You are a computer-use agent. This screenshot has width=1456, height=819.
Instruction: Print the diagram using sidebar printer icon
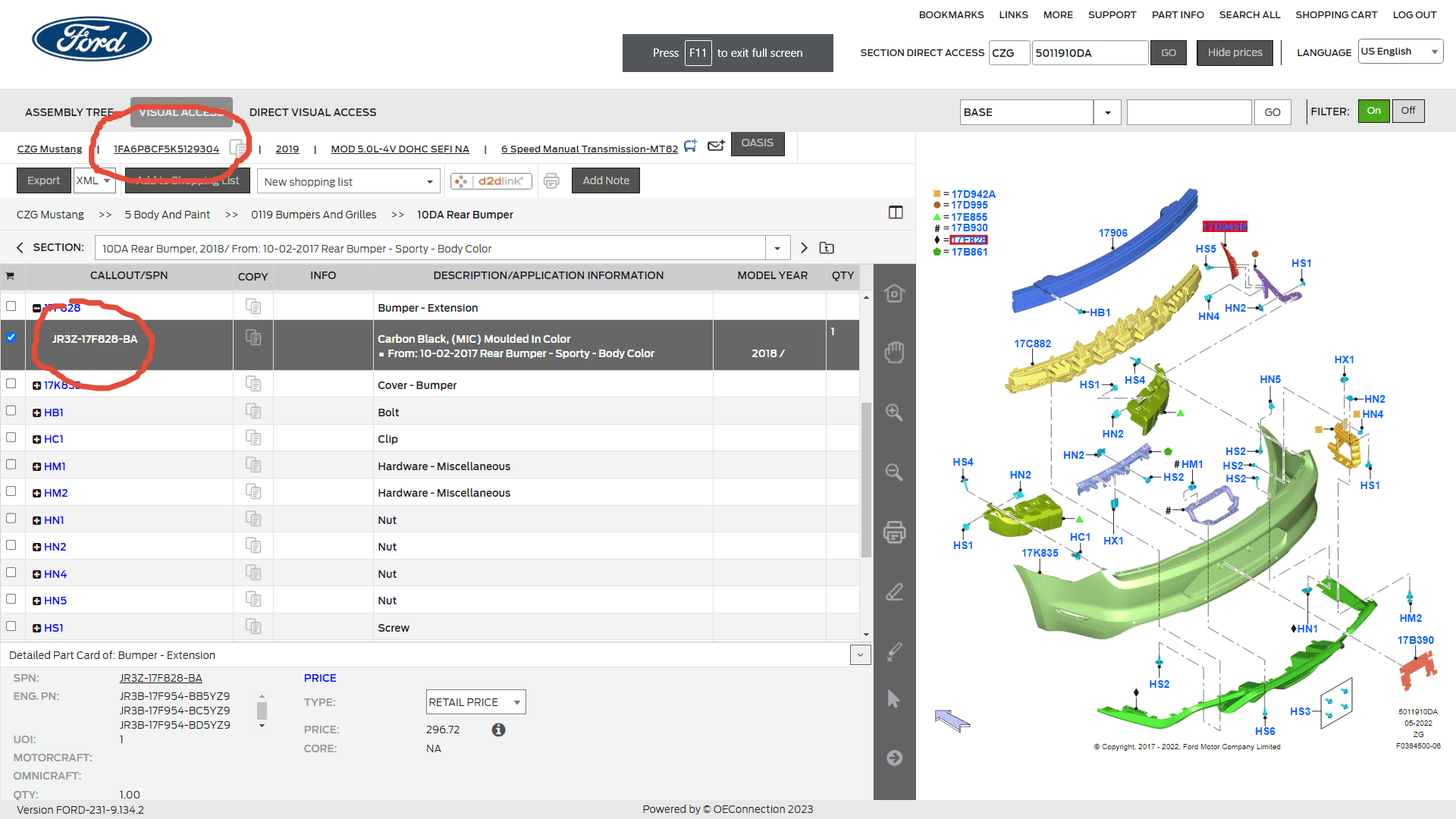click(x=894, y=532)
